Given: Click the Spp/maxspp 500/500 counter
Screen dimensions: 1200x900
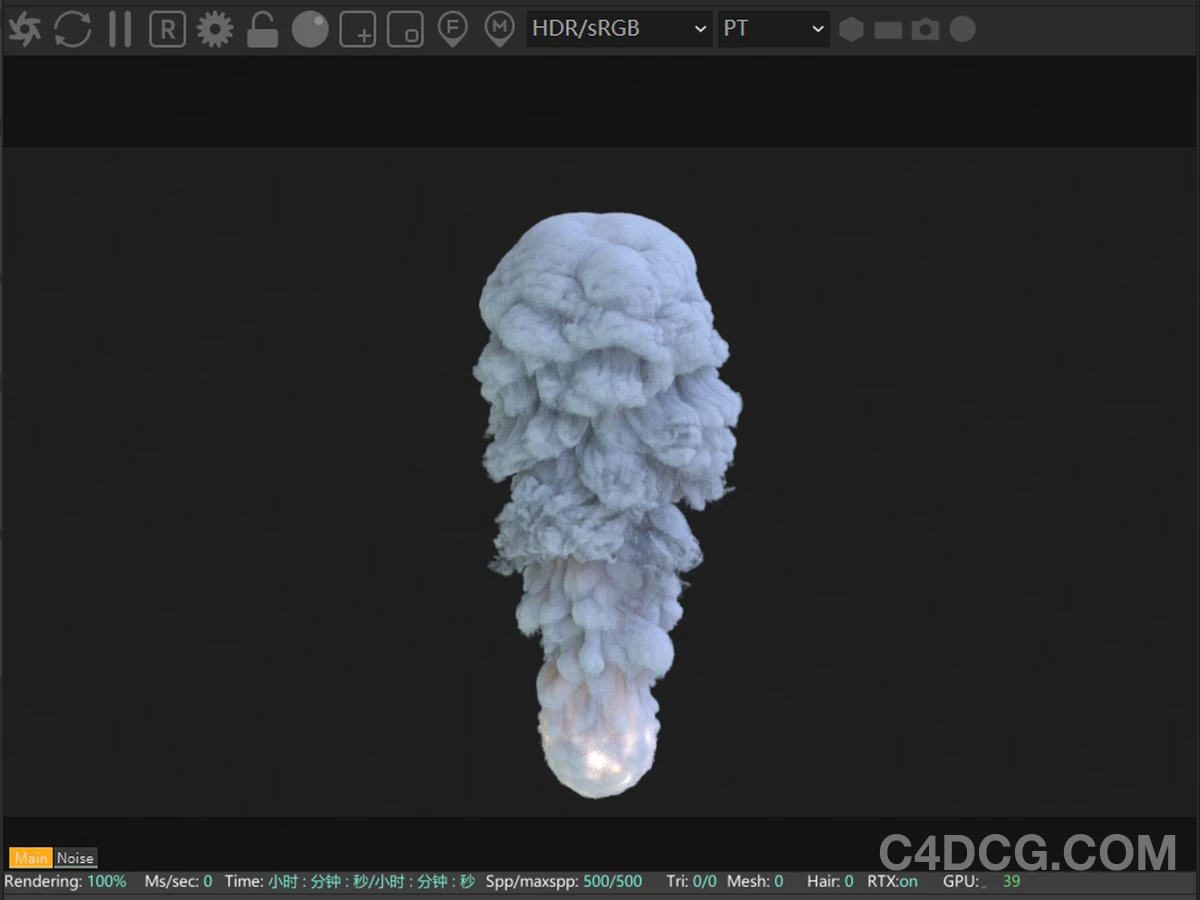Looking at the screenshot, I should (x=565, y=881).
